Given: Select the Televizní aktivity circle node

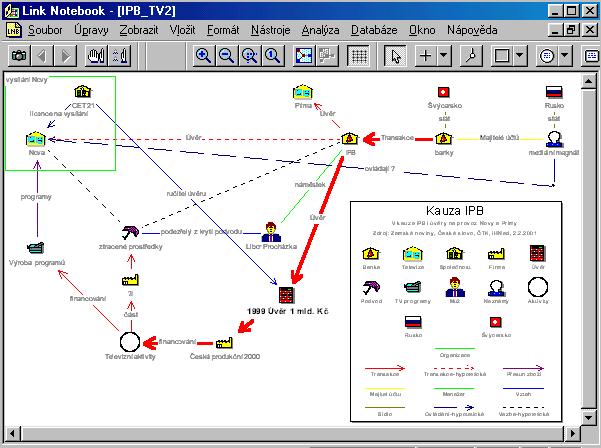Looking at the screenshot, I should (130, 342).
